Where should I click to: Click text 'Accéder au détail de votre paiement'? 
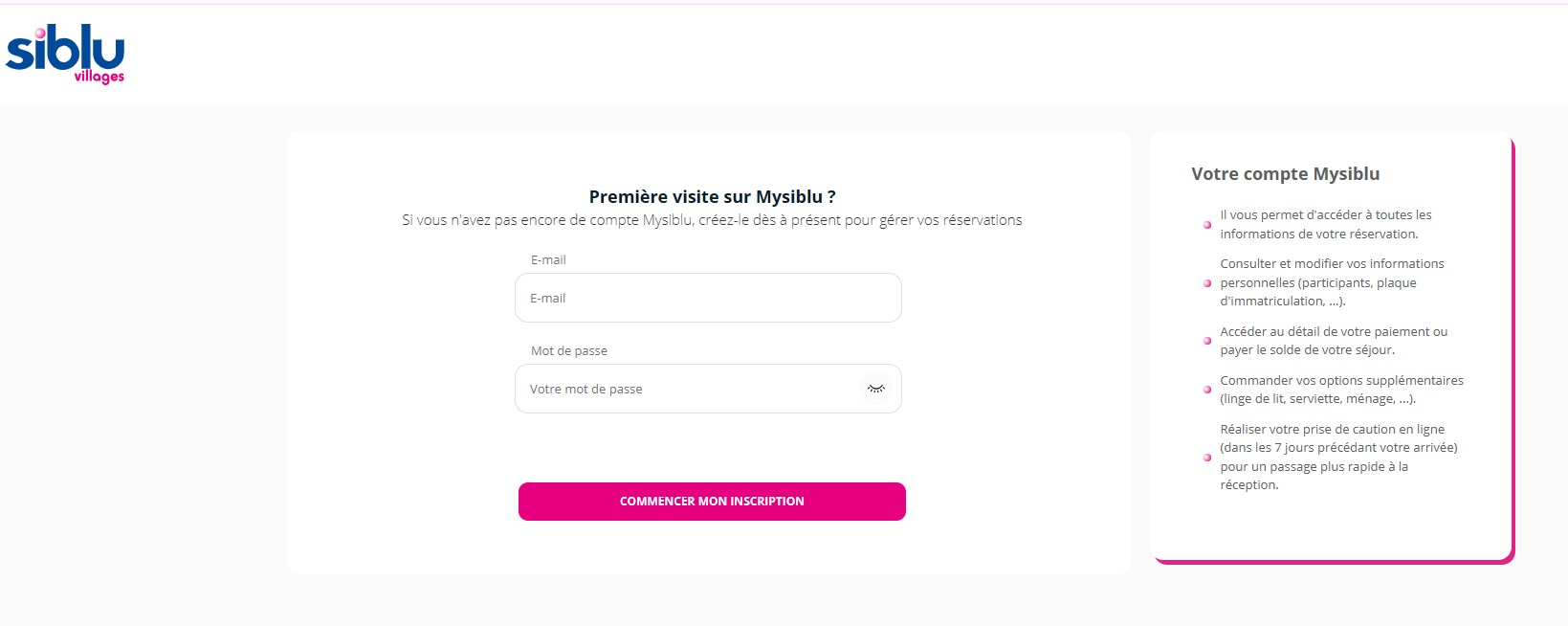1333,331
